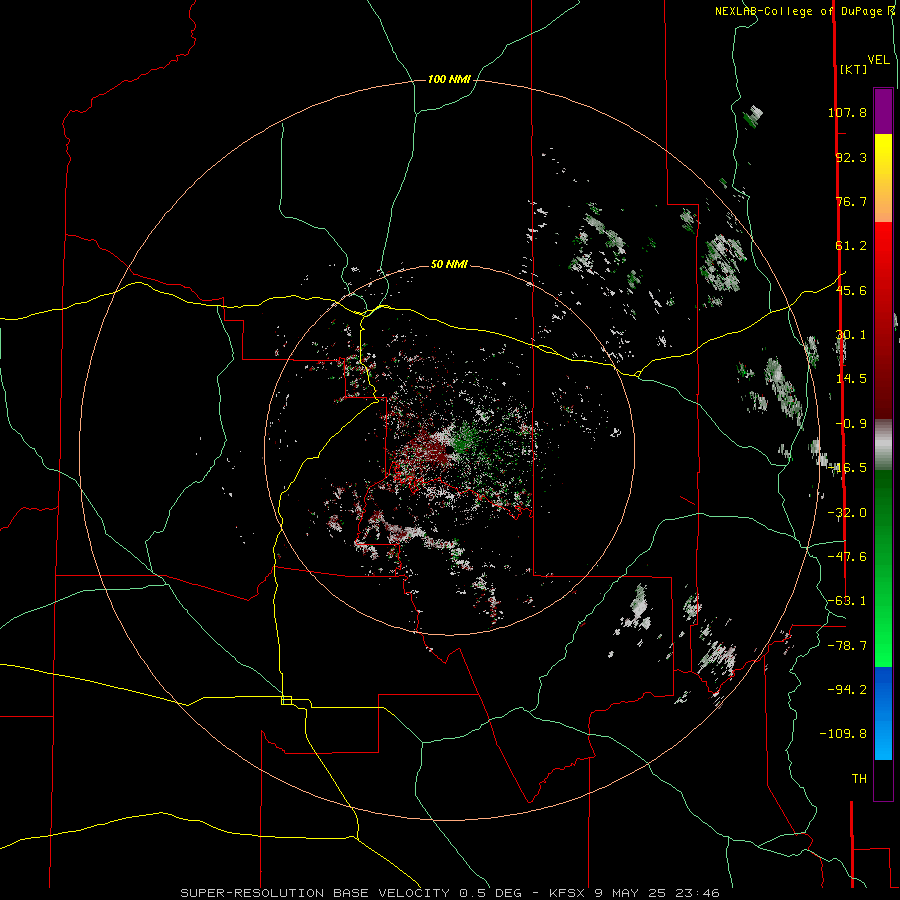Select the 76.7 velocity scale value
The width and height of the screenshot is (900, 900).
(x=851, y=201)
